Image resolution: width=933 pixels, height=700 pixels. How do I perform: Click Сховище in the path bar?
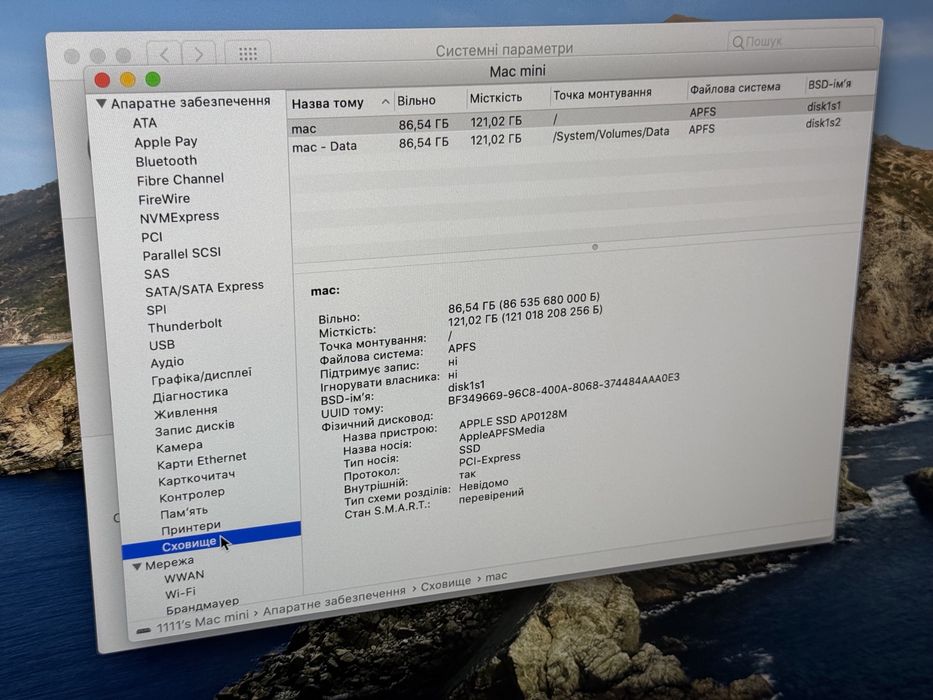446,585
